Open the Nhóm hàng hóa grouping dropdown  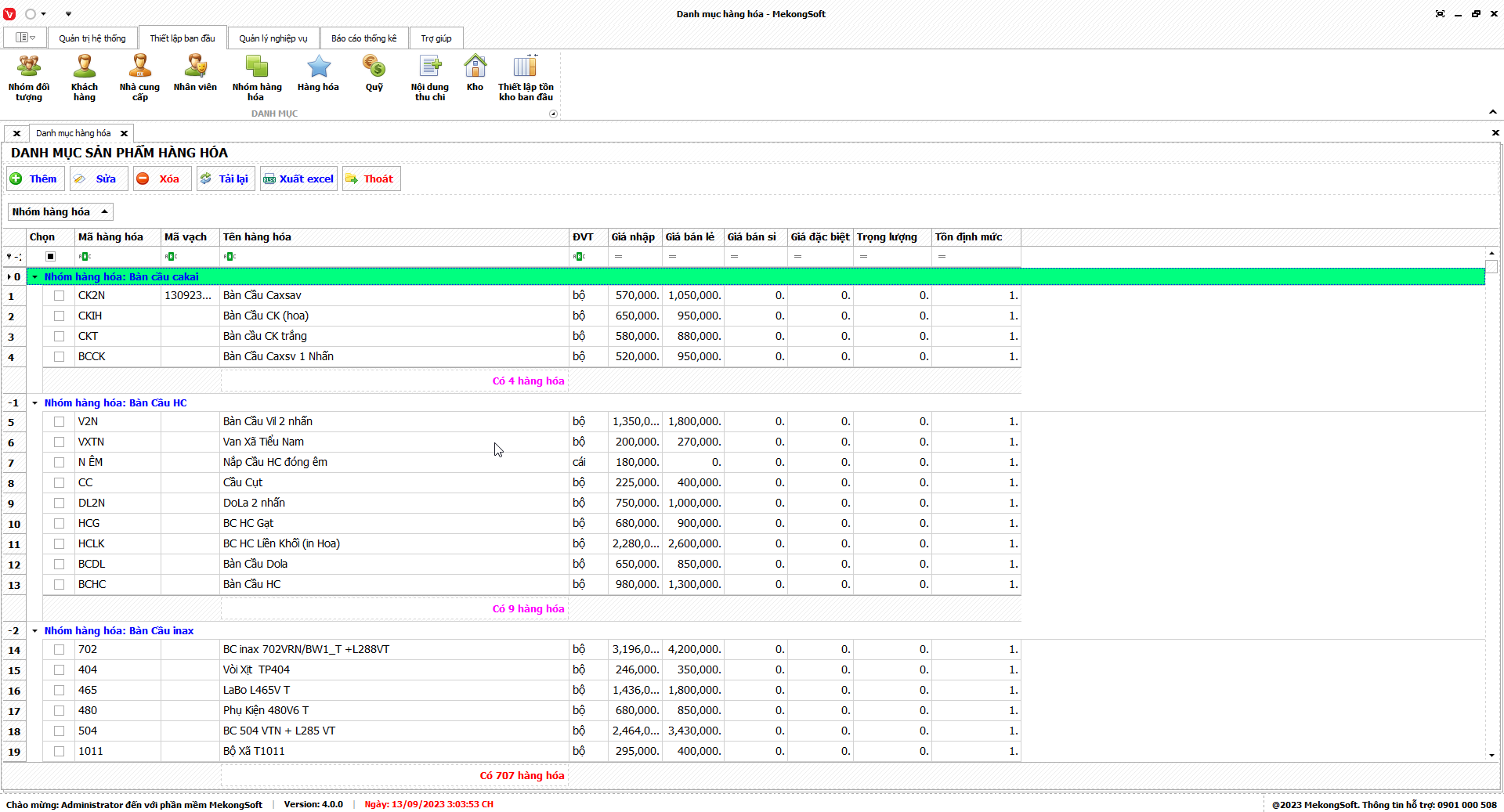click(60, 212)
